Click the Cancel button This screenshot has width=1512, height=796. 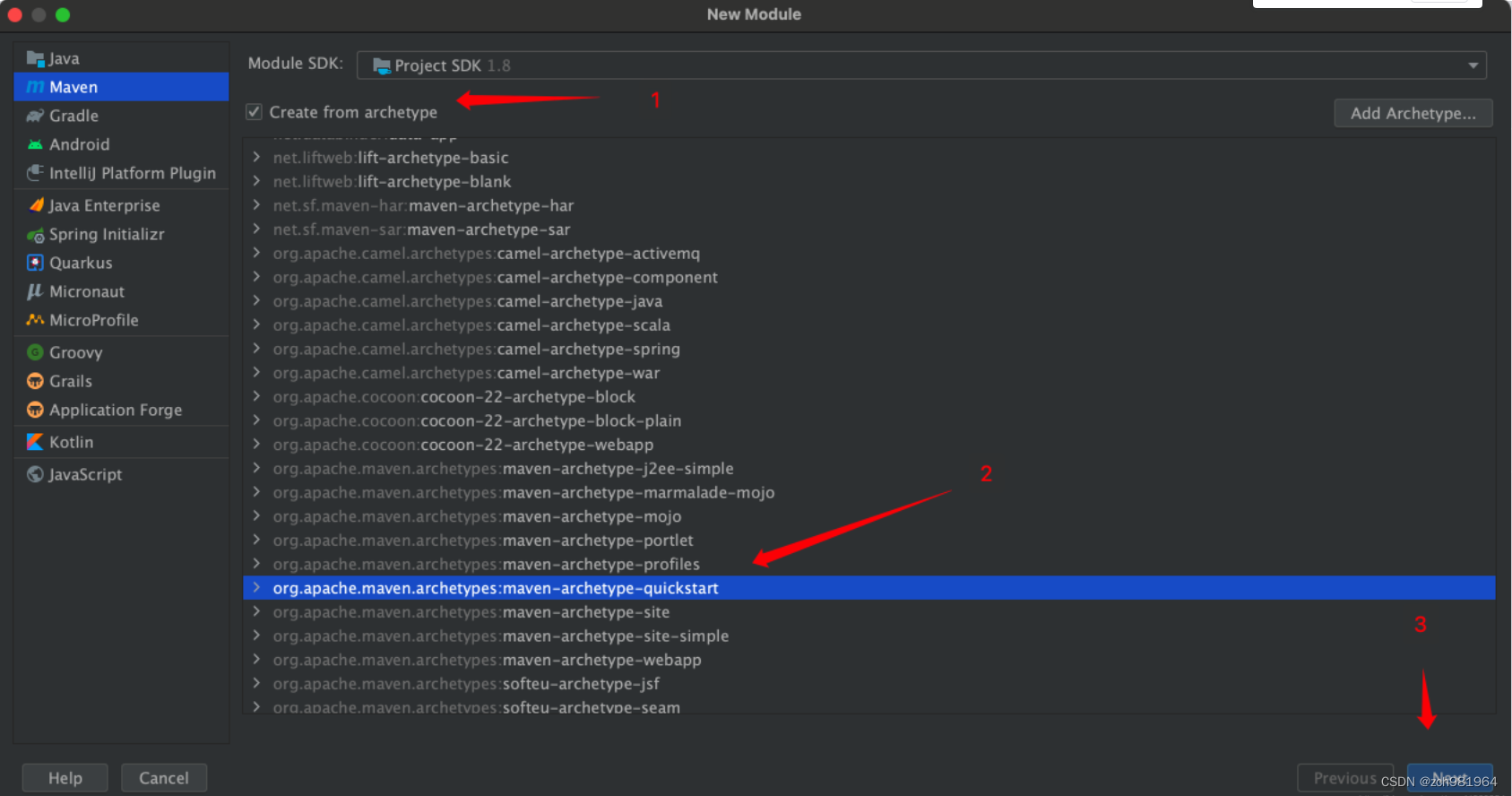[x=164, y=778]
